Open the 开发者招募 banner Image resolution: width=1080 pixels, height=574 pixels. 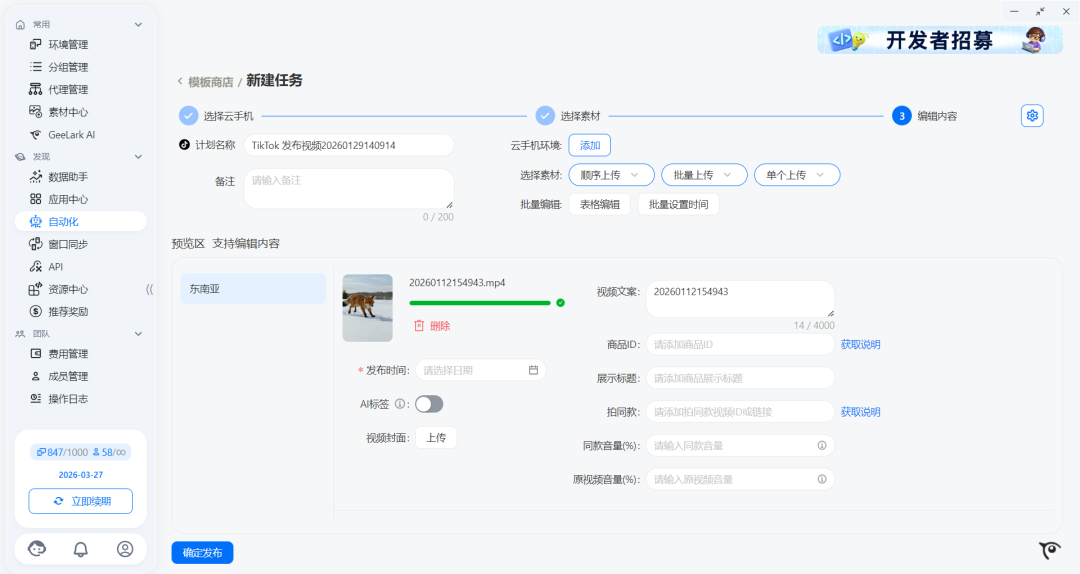point(940,40)
